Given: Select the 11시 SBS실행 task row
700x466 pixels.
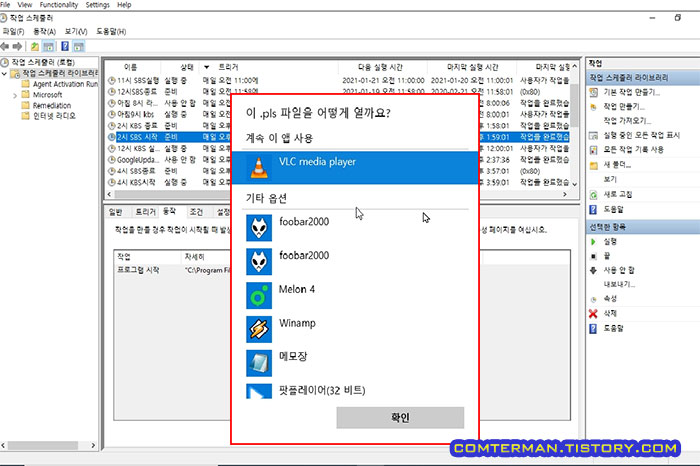Looking at the screenshot, I should pos(338,80).
